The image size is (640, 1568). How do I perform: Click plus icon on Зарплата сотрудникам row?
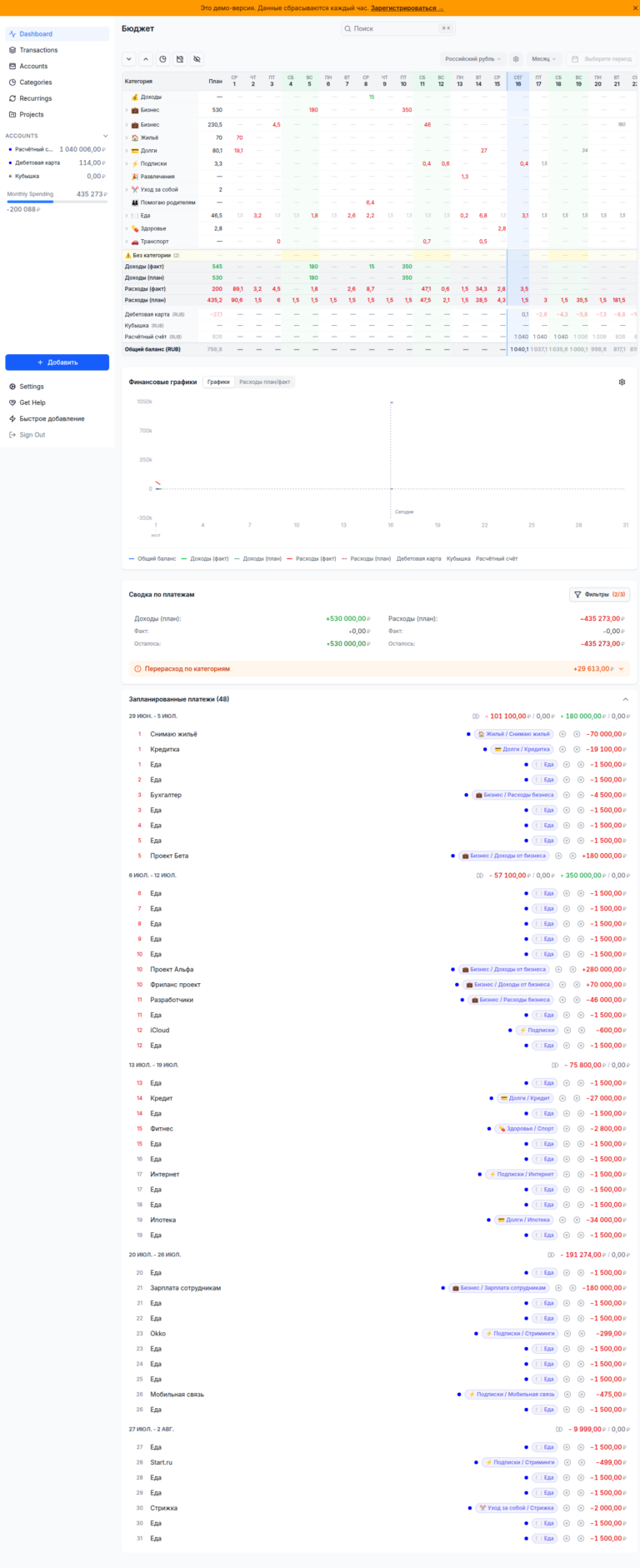coord(558,1288)
